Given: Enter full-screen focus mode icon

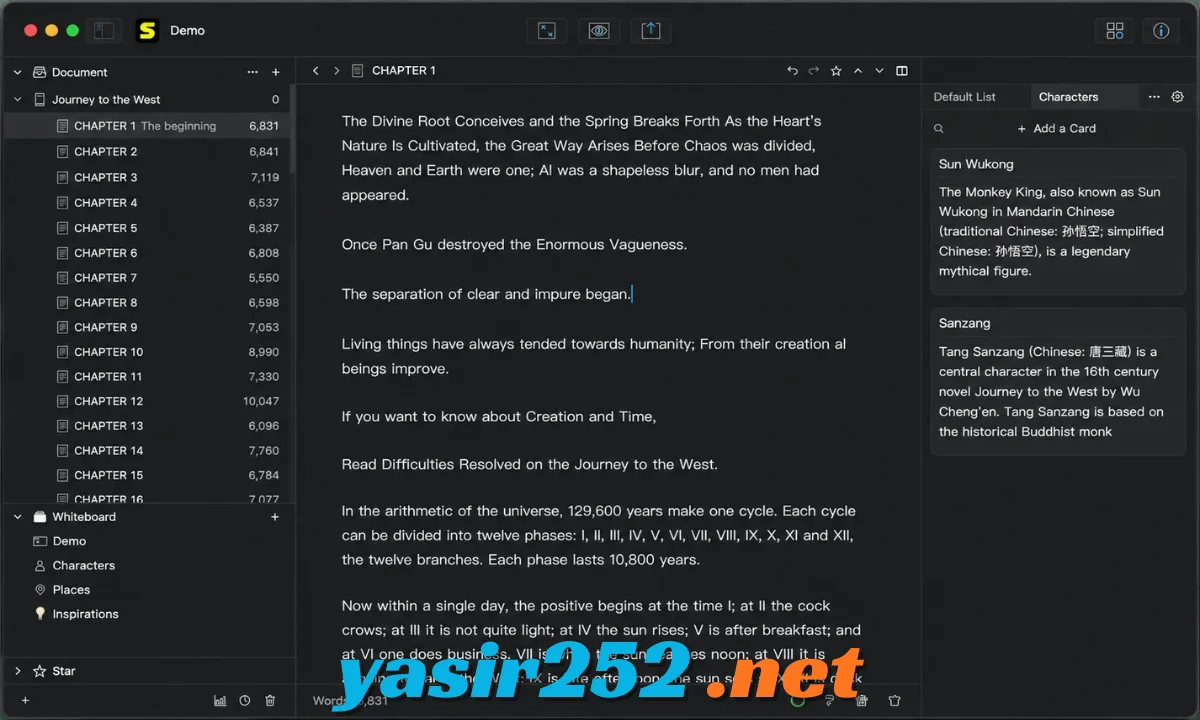Looking at the screenshot, I should click(547, 31).
